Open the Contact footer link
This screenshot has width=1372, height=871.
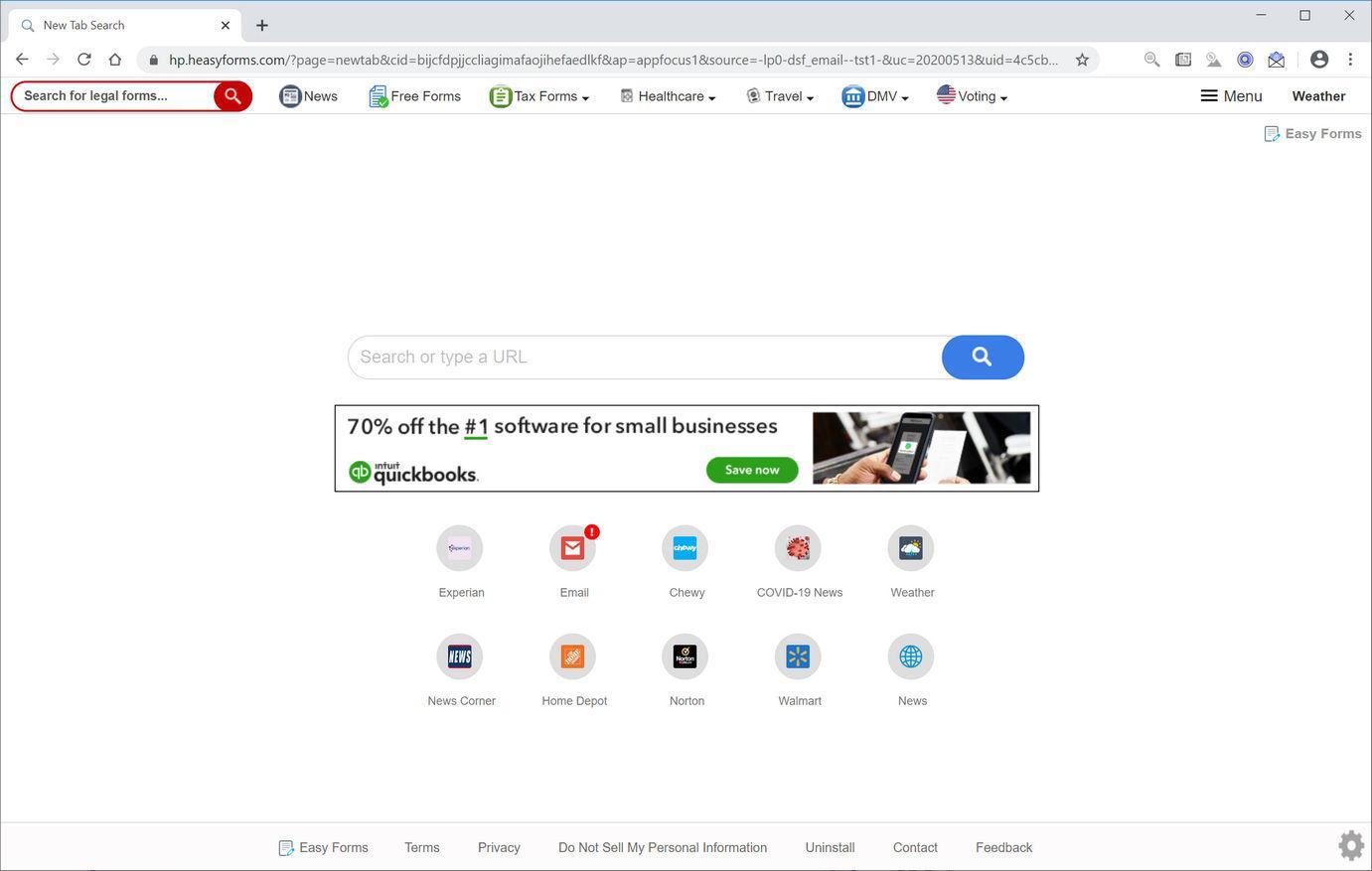915,847
